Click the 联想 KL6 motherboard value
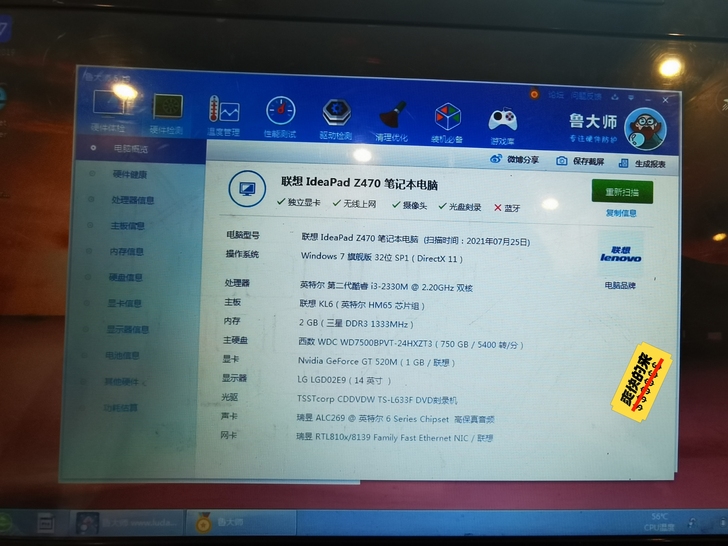Image resolution: width=728 pixels, height=546 pixels. (362, 305)
